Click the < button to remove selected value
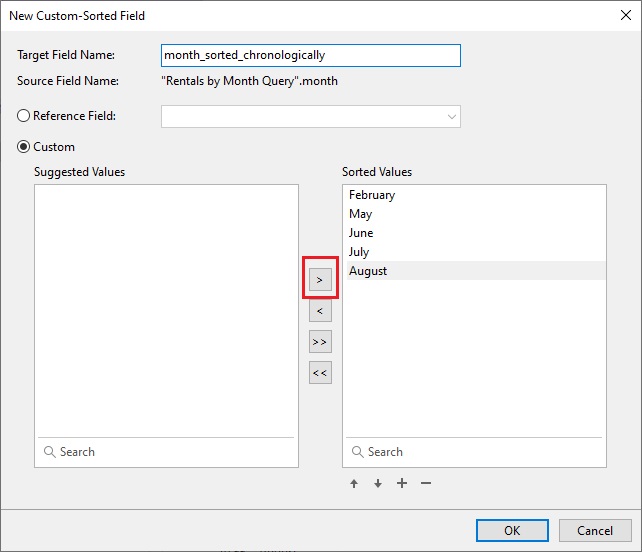The height and width of the screenshot is (552, 642). 320,311
